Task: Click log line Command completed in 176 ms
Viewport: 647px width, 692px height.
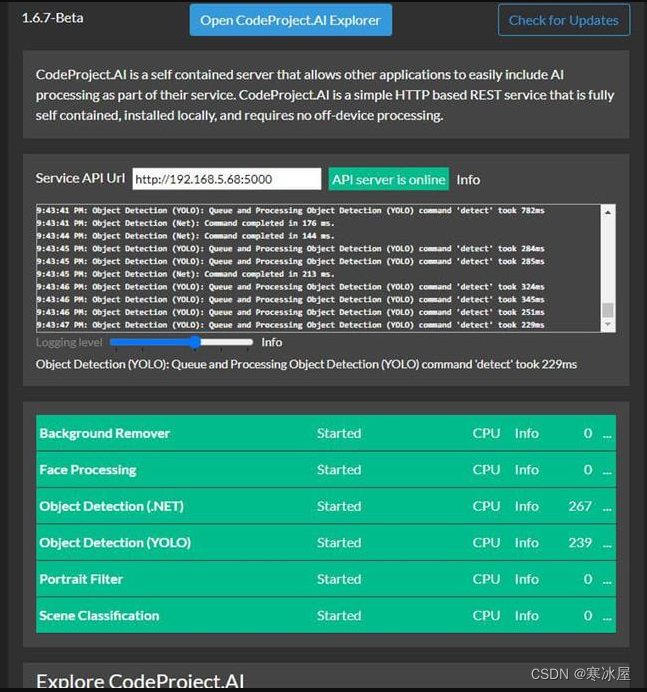Action: (185, 223)
